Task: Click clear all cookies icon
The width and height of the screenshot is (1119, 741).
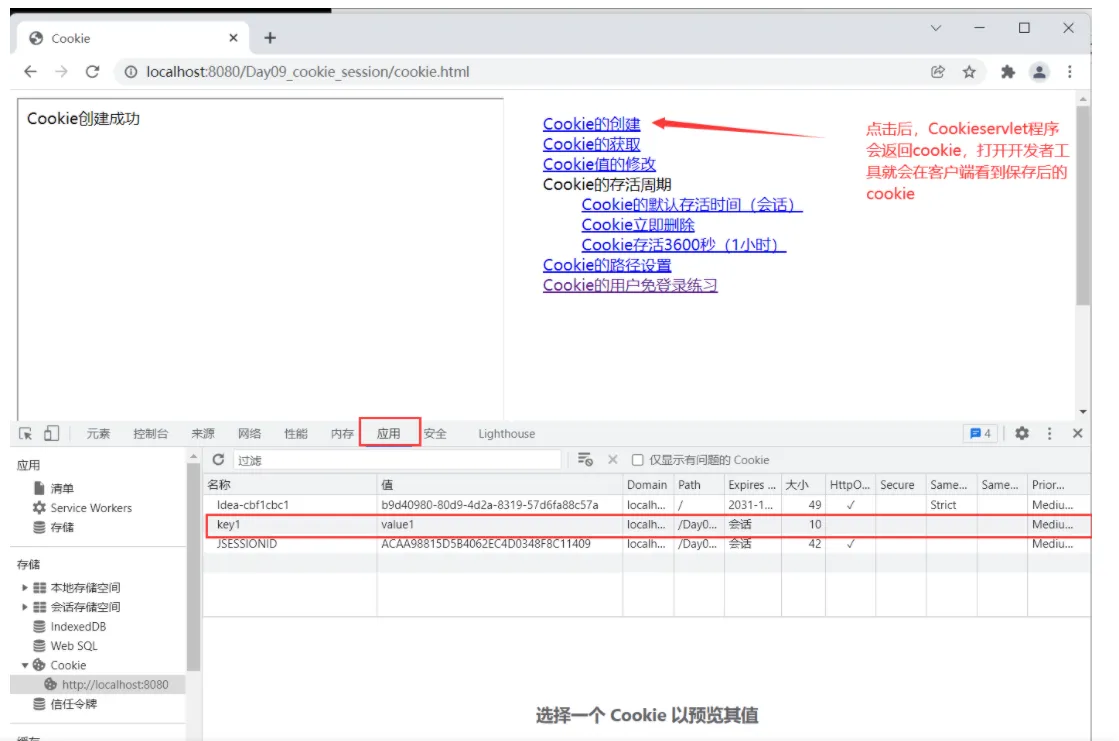Action: pyautogui.click(x=585, y=460)
